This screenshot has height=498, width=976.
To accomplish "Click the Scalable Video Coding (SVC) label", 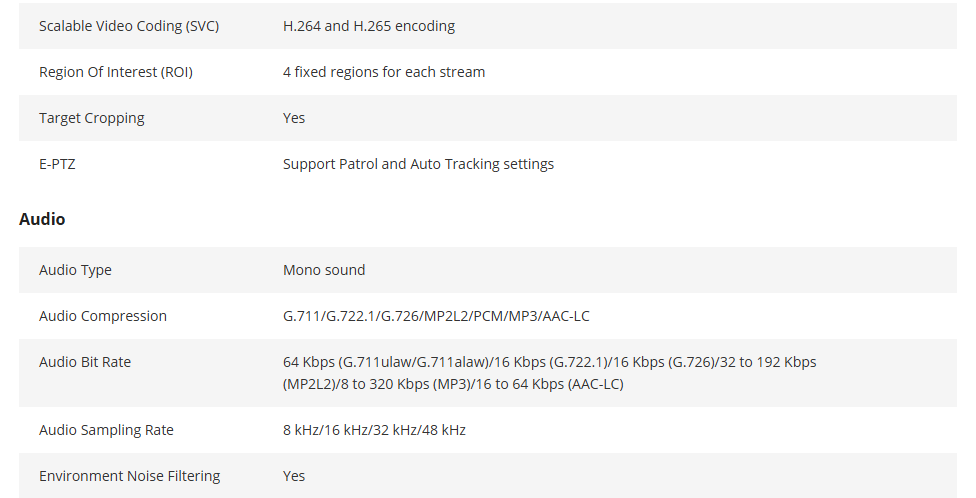I will [129, 26].
